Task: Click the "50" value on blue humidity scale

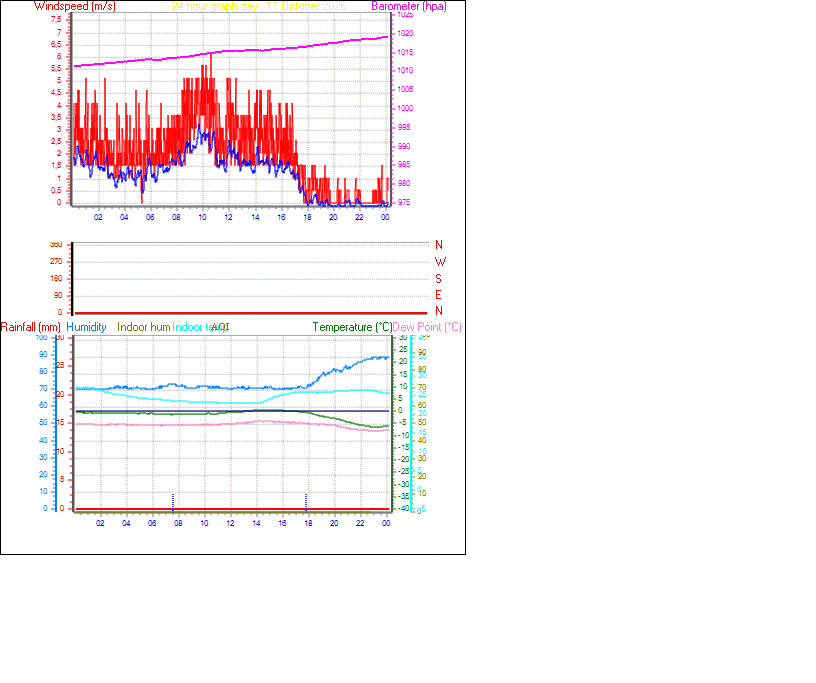Action: (x=43, y=422)
